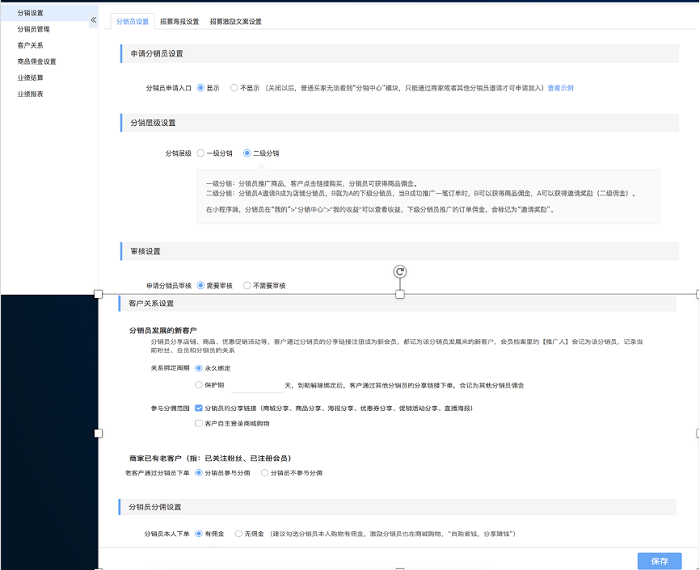Click the rotate handle icon above selection
The width and height of the screenshot is (700, 570).
(400, 271)
